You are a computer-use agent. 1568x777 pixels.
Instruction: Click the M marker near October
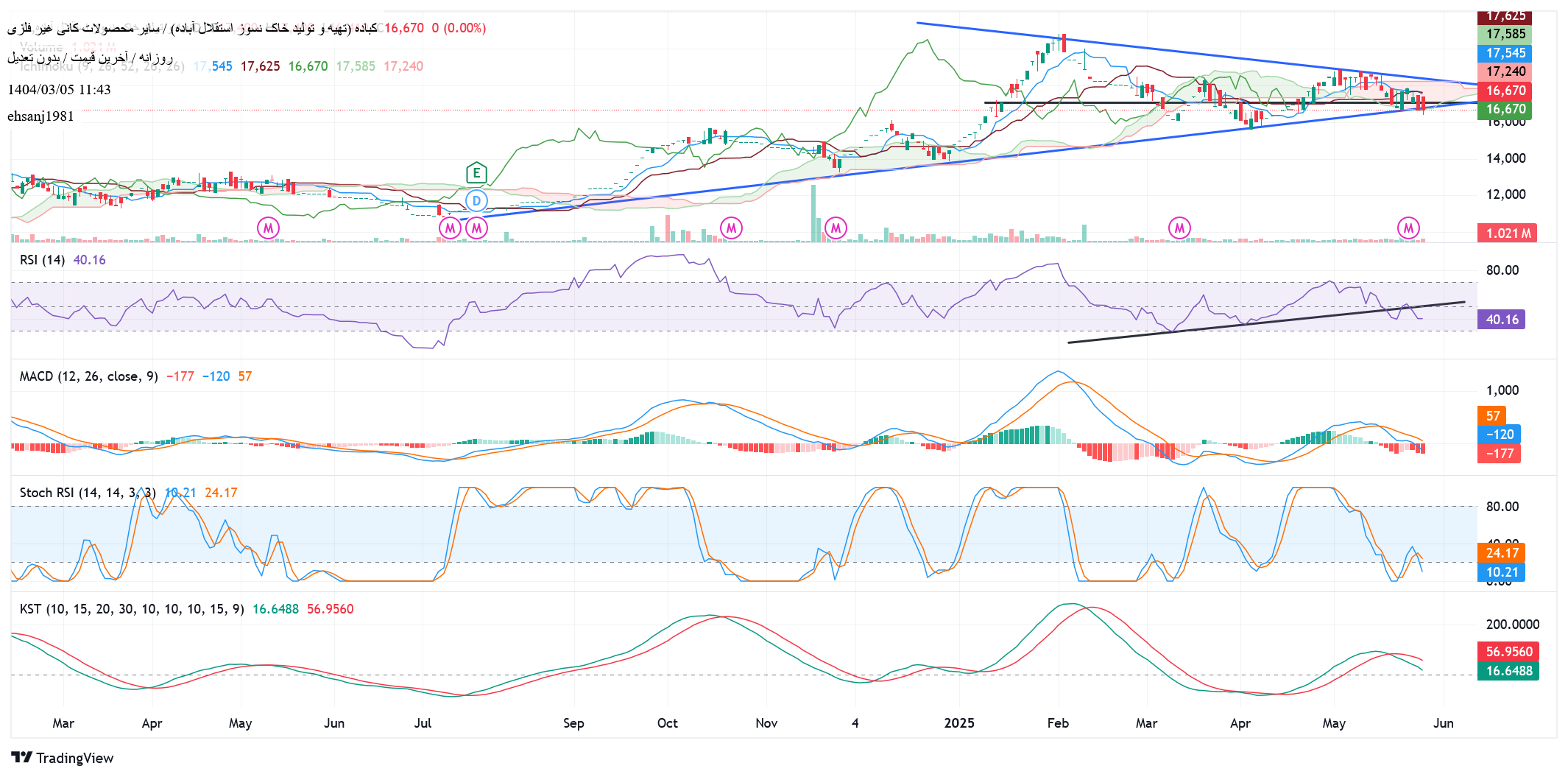pos(731,228)
